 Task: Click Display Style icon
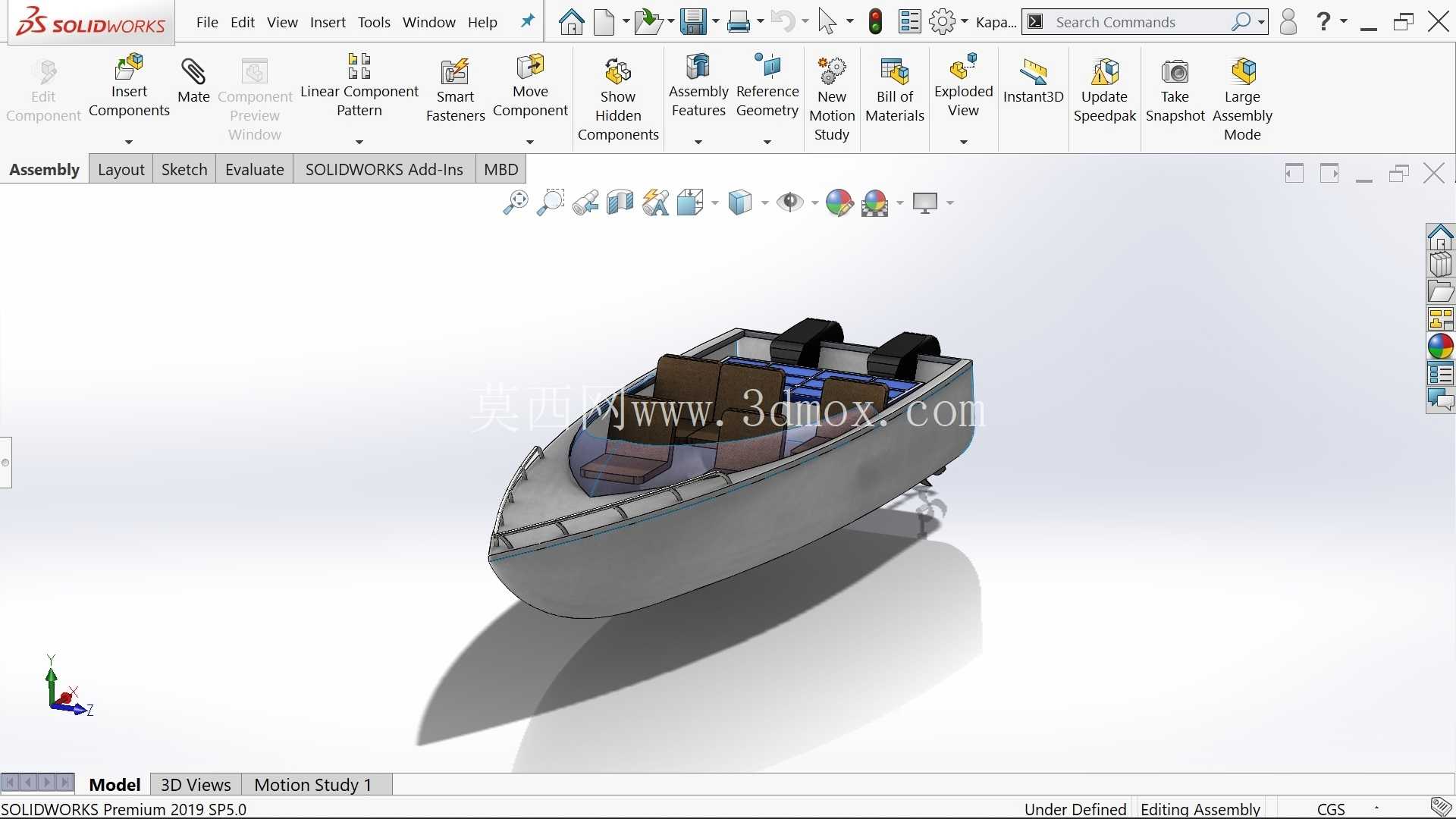(740, 202)
